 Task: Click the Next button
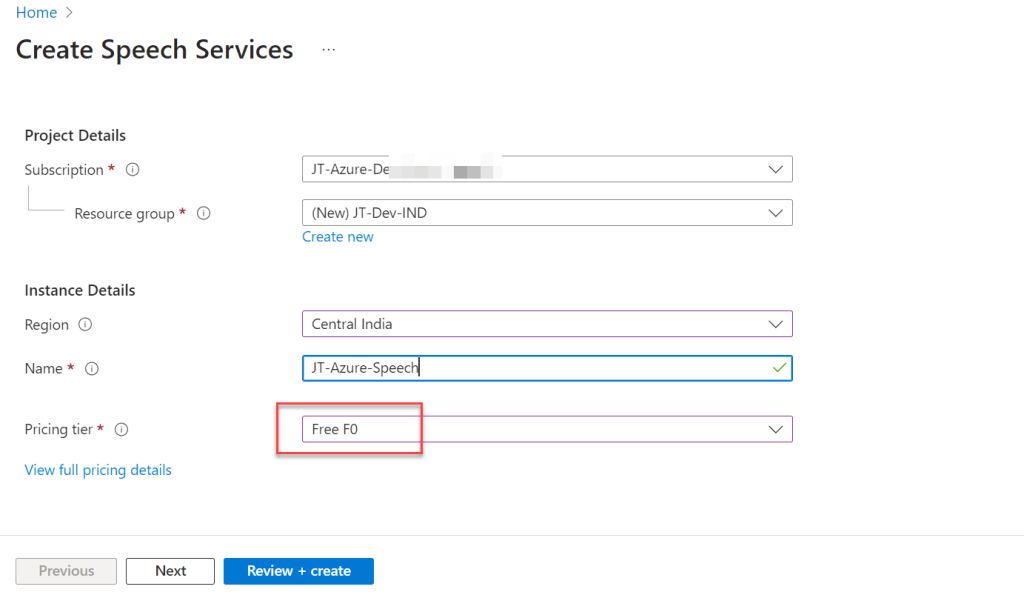point(170,571)
